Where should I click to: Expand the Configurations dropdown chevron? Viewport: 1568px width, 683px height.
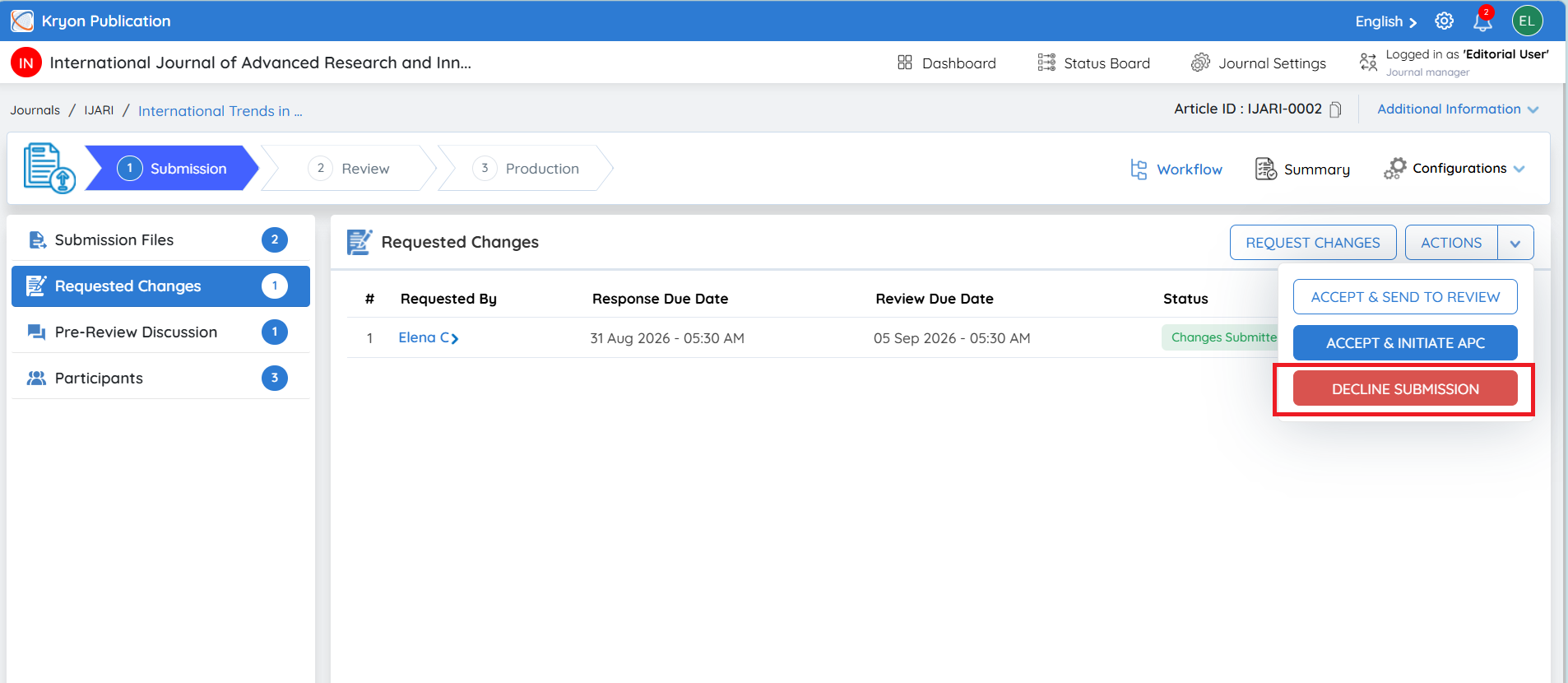[x=1519, y=169]
